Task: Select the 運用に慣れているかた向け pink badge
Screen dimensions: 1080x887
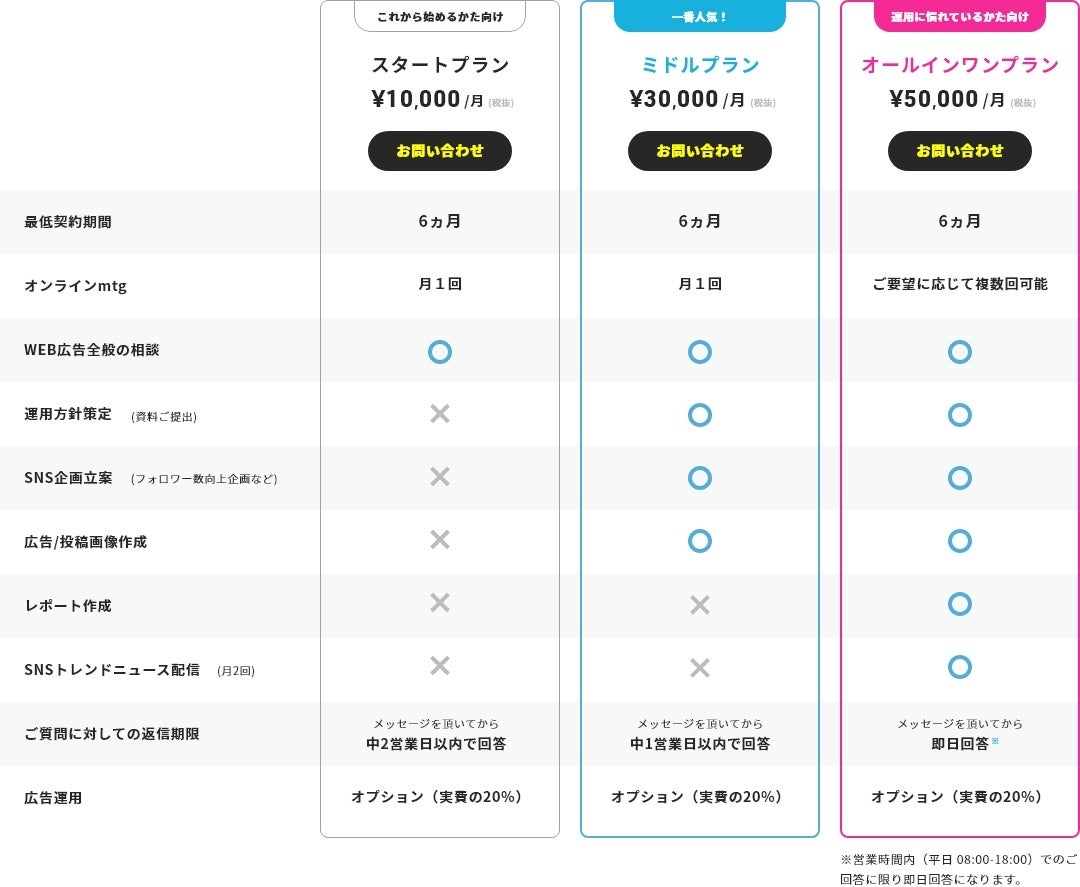Action: pyautogui.click(x=960, y=16)
